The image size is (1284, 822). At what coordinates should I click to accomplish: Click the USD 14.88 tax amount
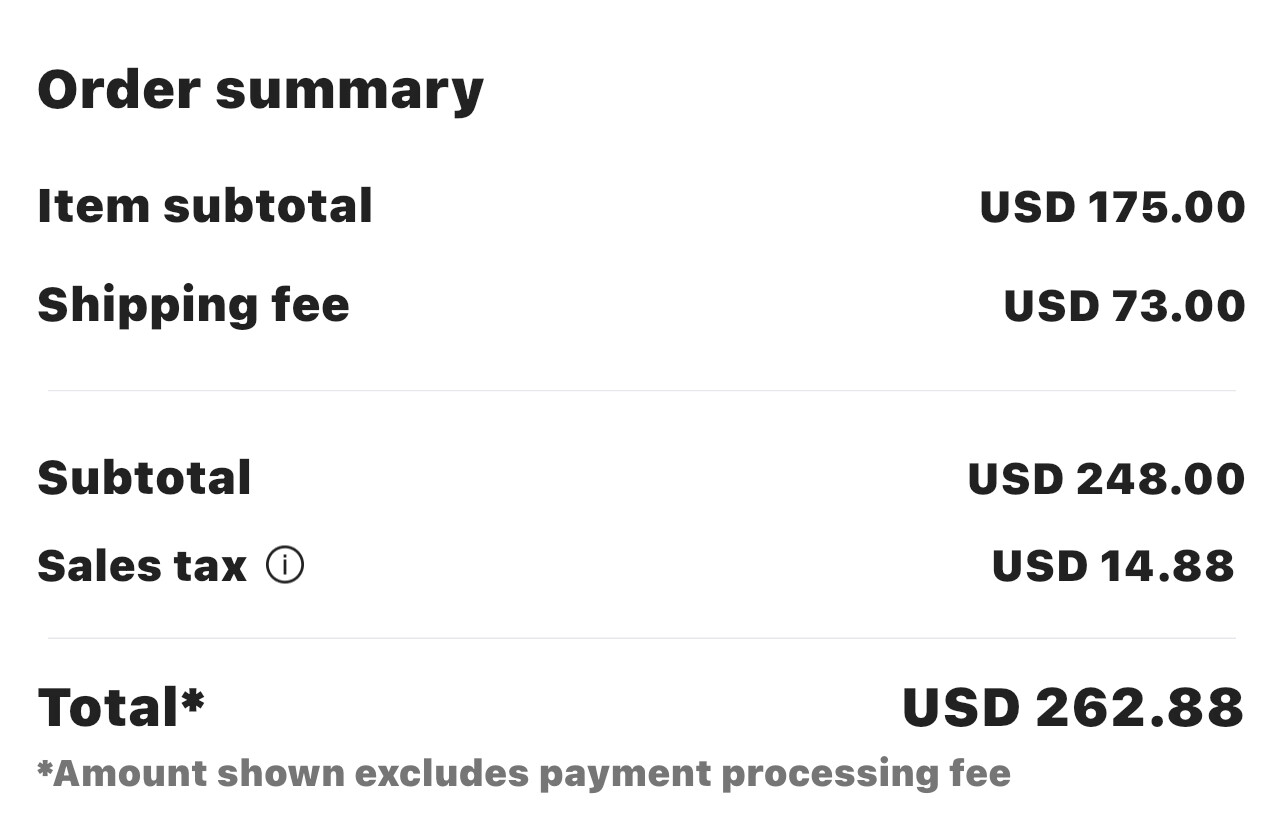[x=1112, y=566]
